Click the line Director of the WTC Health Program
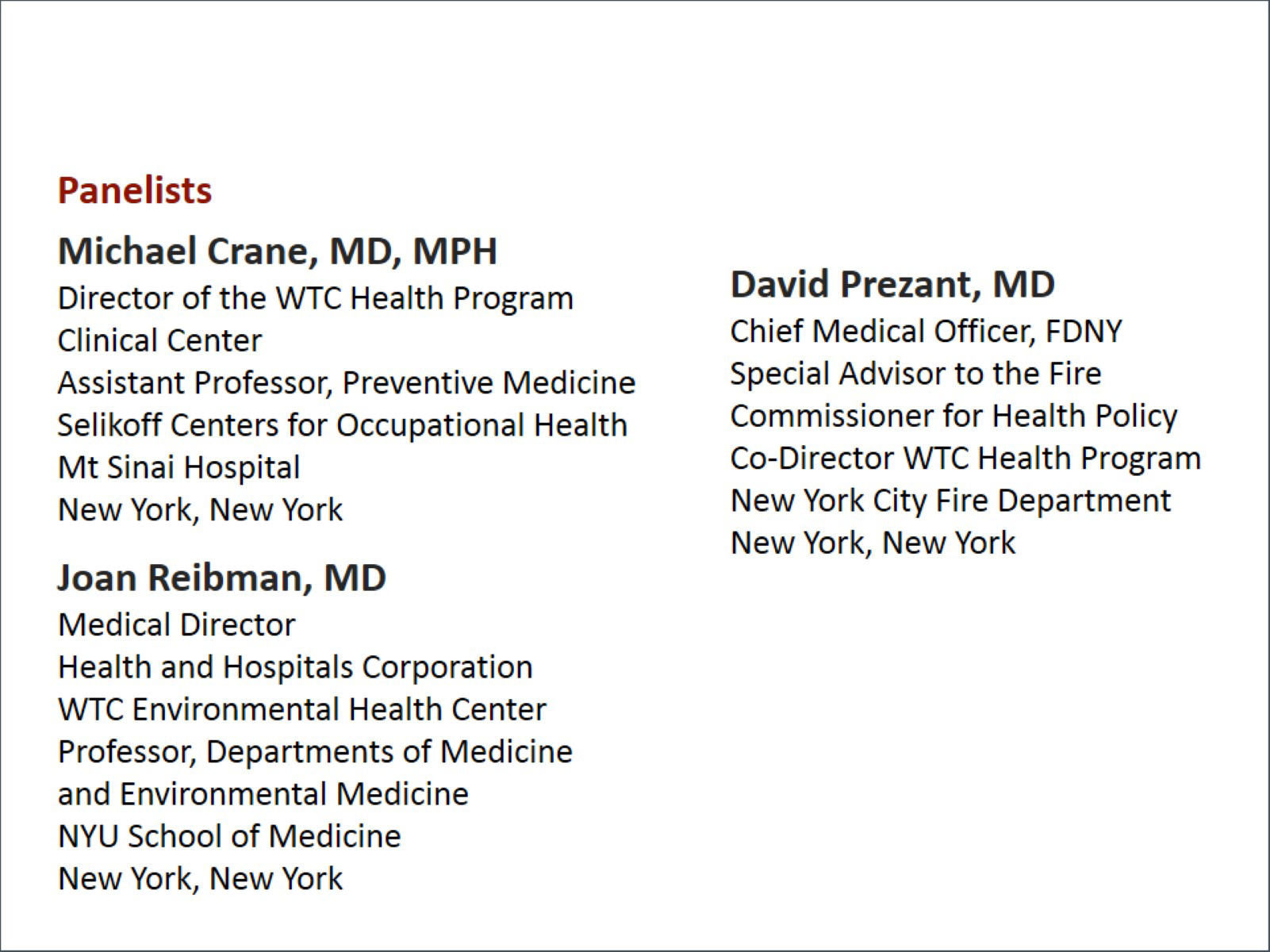 click(315, 298)
